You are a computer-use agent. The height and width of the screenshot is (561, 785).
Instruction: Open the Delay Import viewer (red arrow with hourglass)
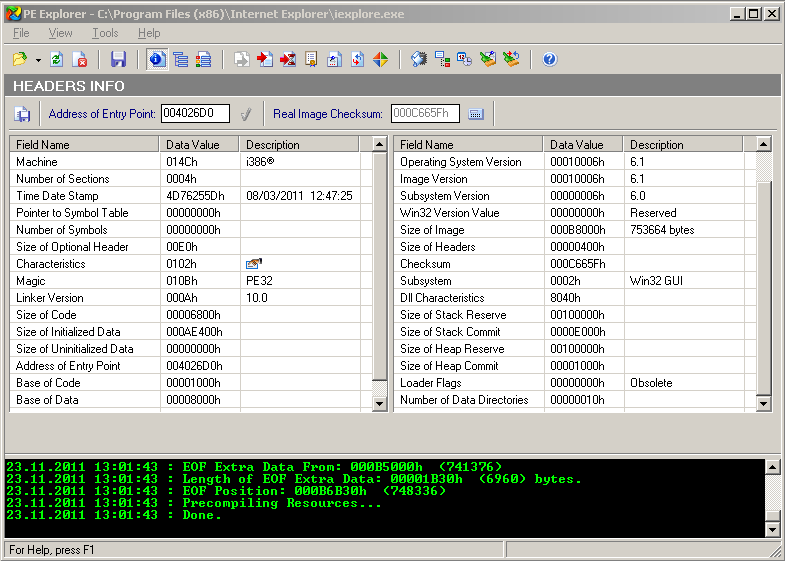click(288, 60)
